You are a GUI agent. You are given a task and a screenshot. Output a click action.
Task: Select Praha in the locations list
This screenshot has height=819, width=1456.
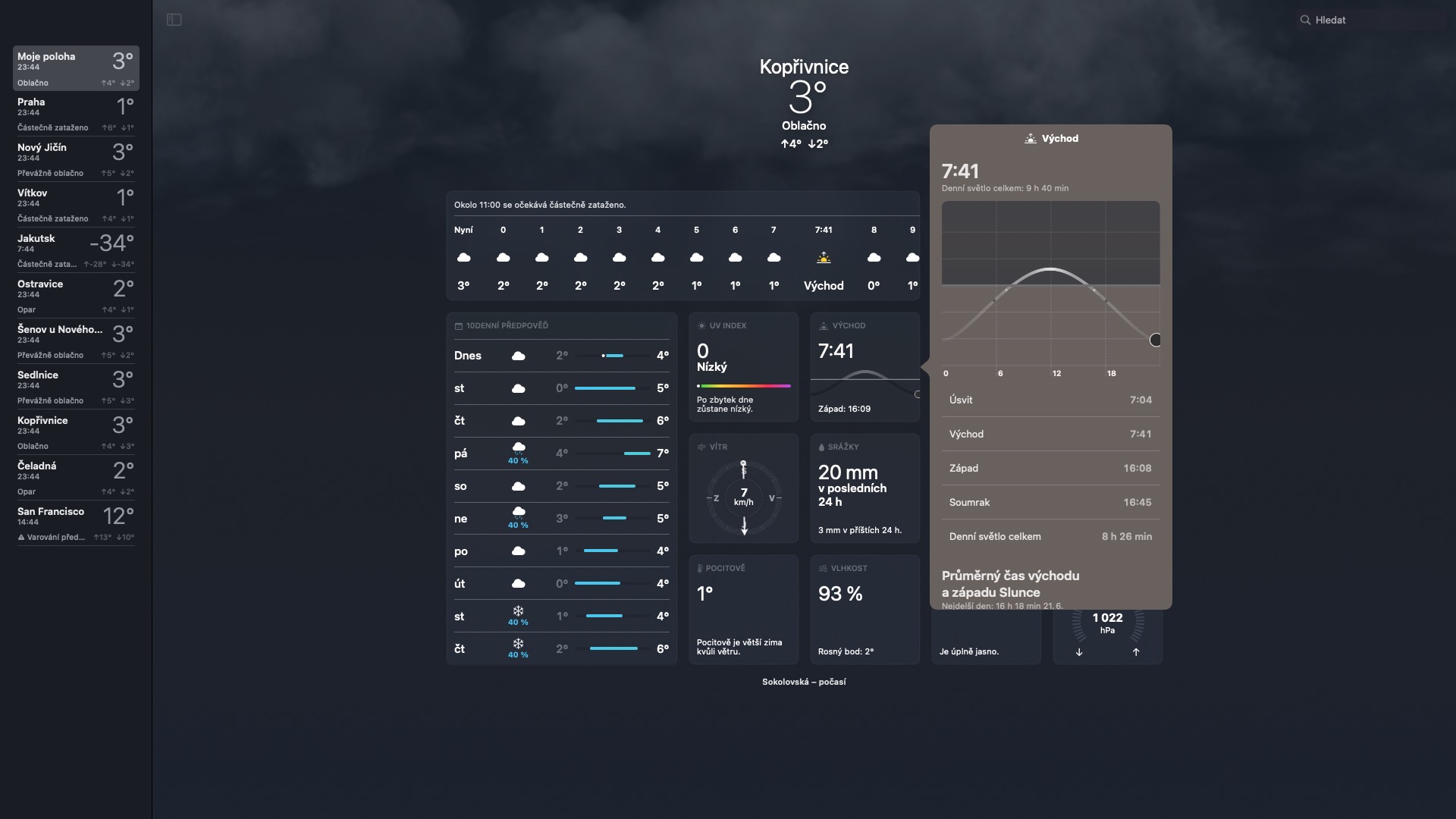75,114
